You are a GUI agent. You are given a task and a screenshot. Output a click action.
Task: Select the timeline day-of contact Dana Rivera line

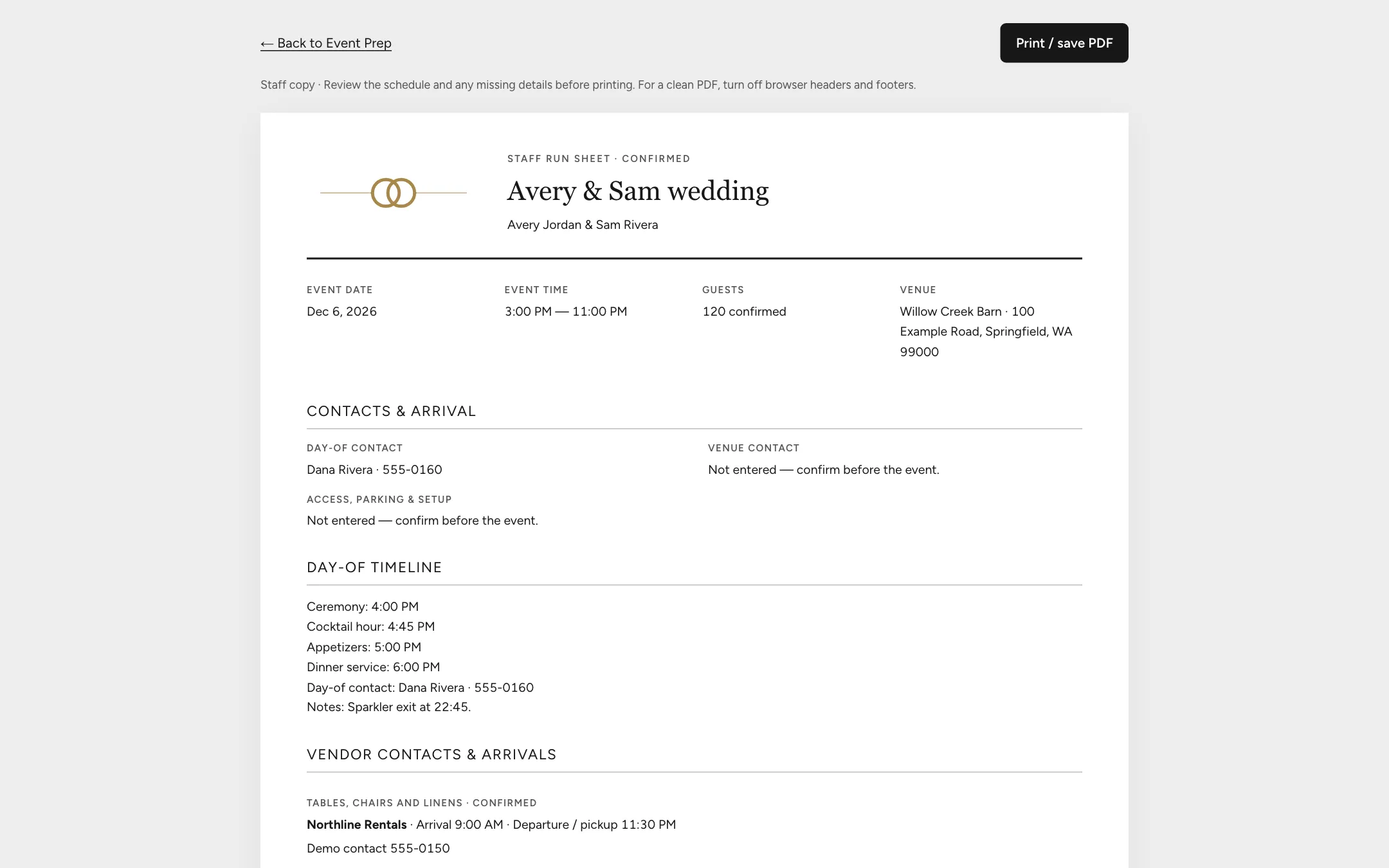tap(421, 688)
